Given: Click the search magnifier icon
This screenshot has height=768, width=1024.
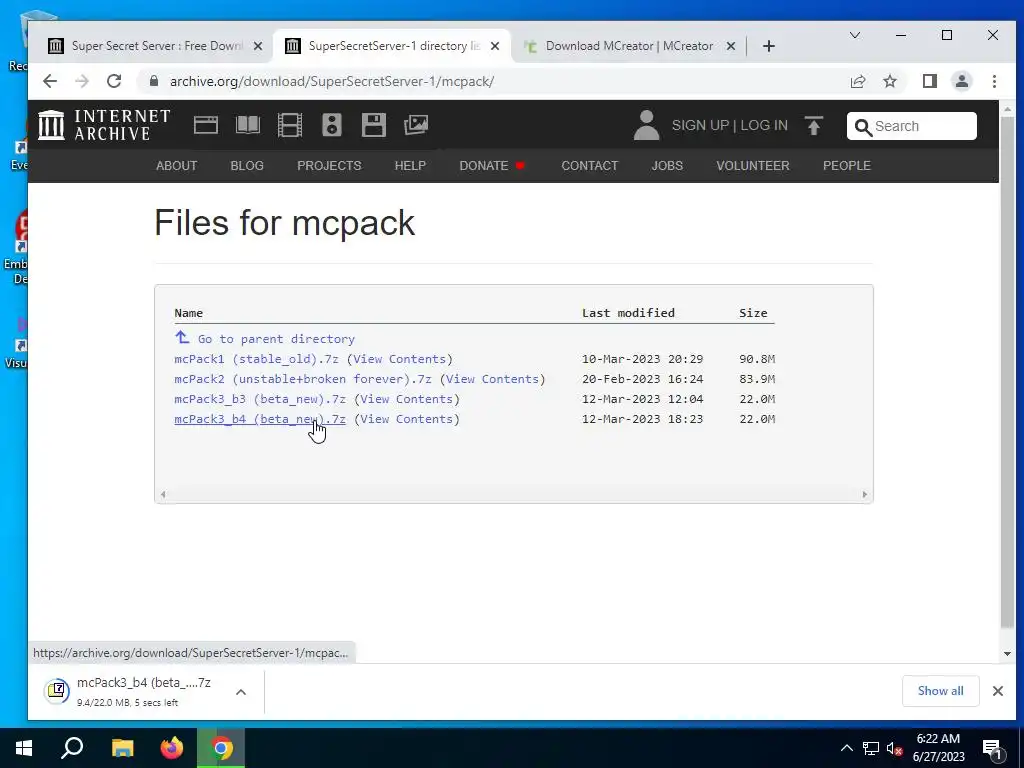Looking at the screenshot, I should tap(863, 127).
